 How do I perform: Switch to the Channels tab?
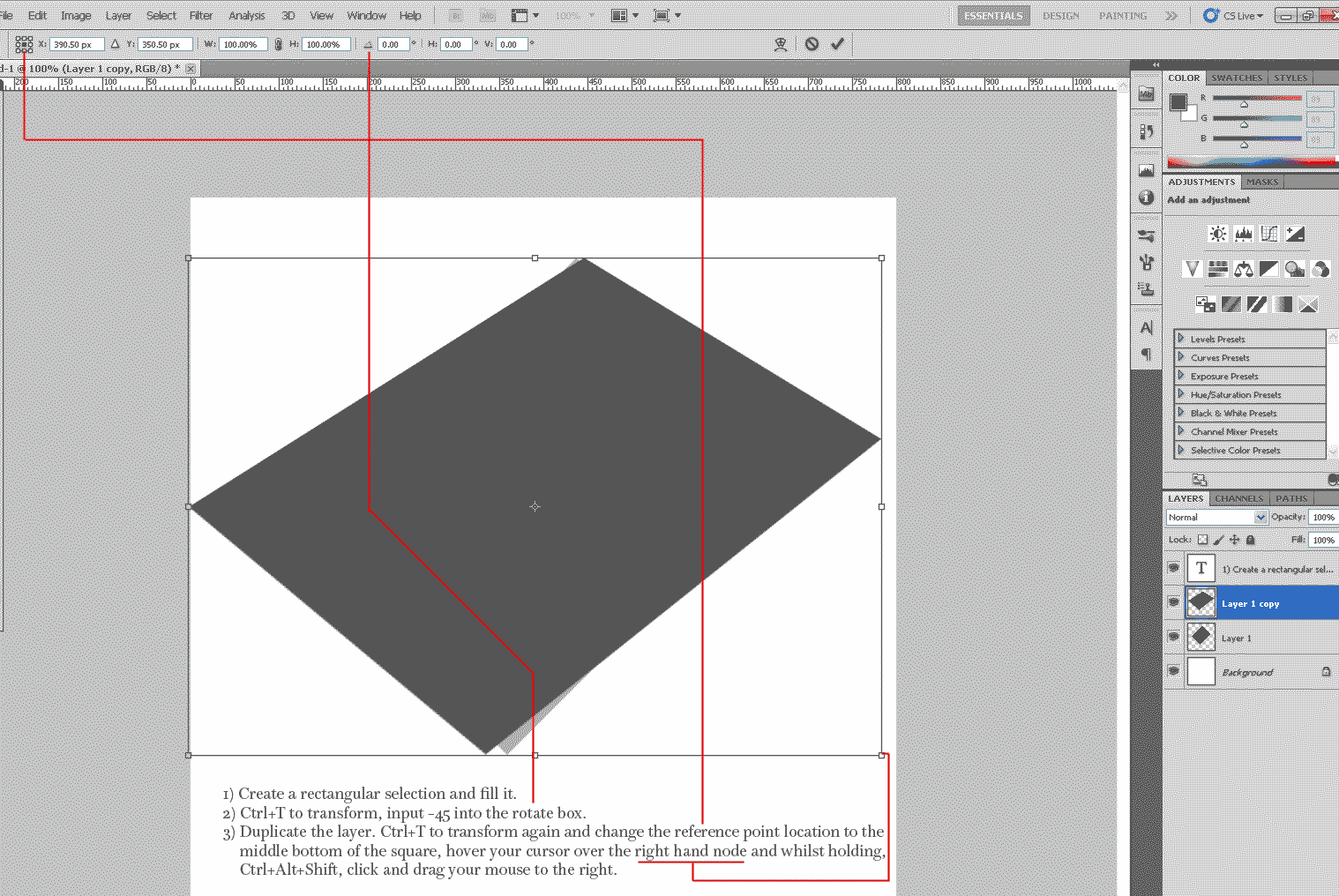1238,498
